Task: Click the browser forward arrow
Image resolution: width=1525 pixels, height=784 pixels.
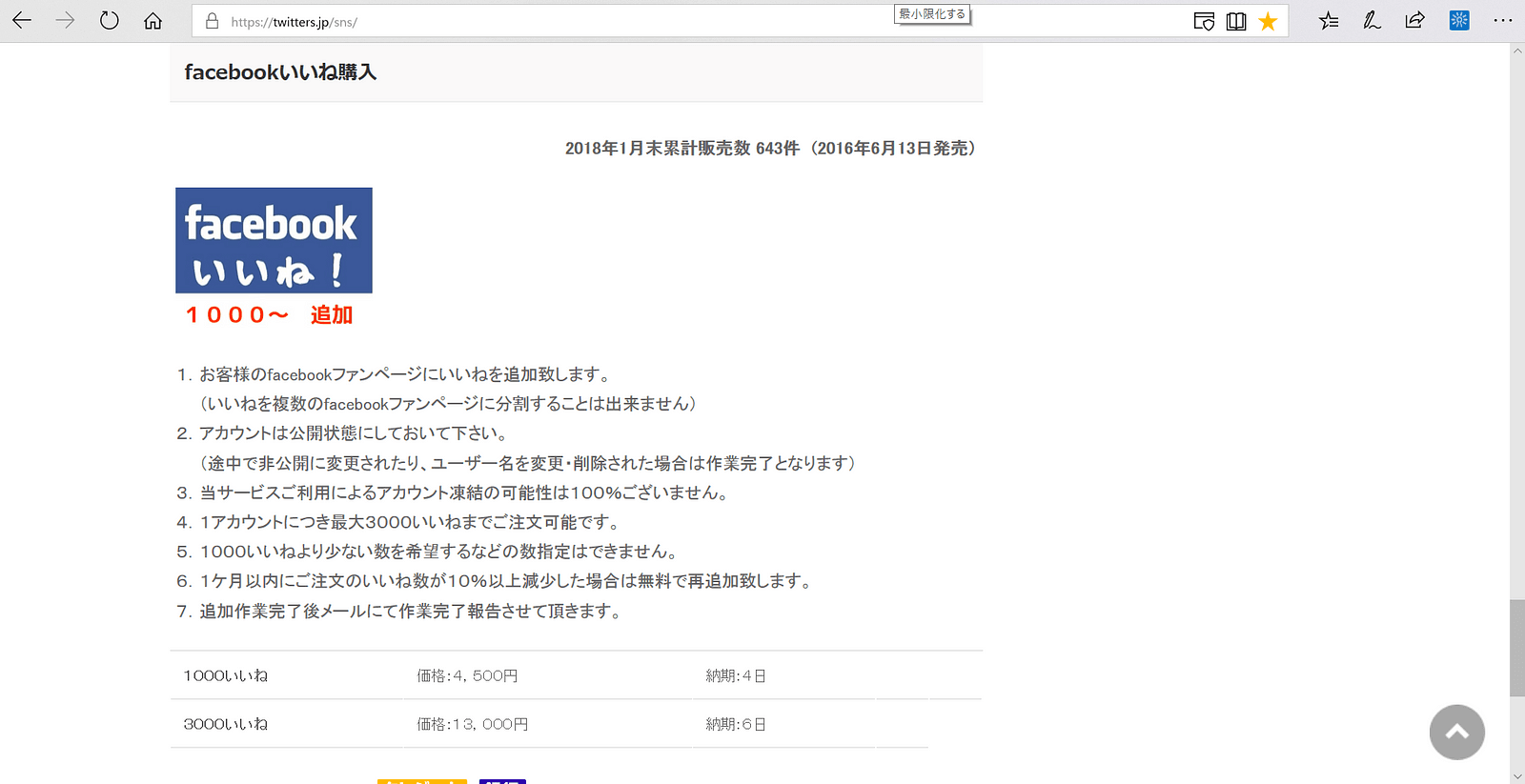Action: [65, 21]
